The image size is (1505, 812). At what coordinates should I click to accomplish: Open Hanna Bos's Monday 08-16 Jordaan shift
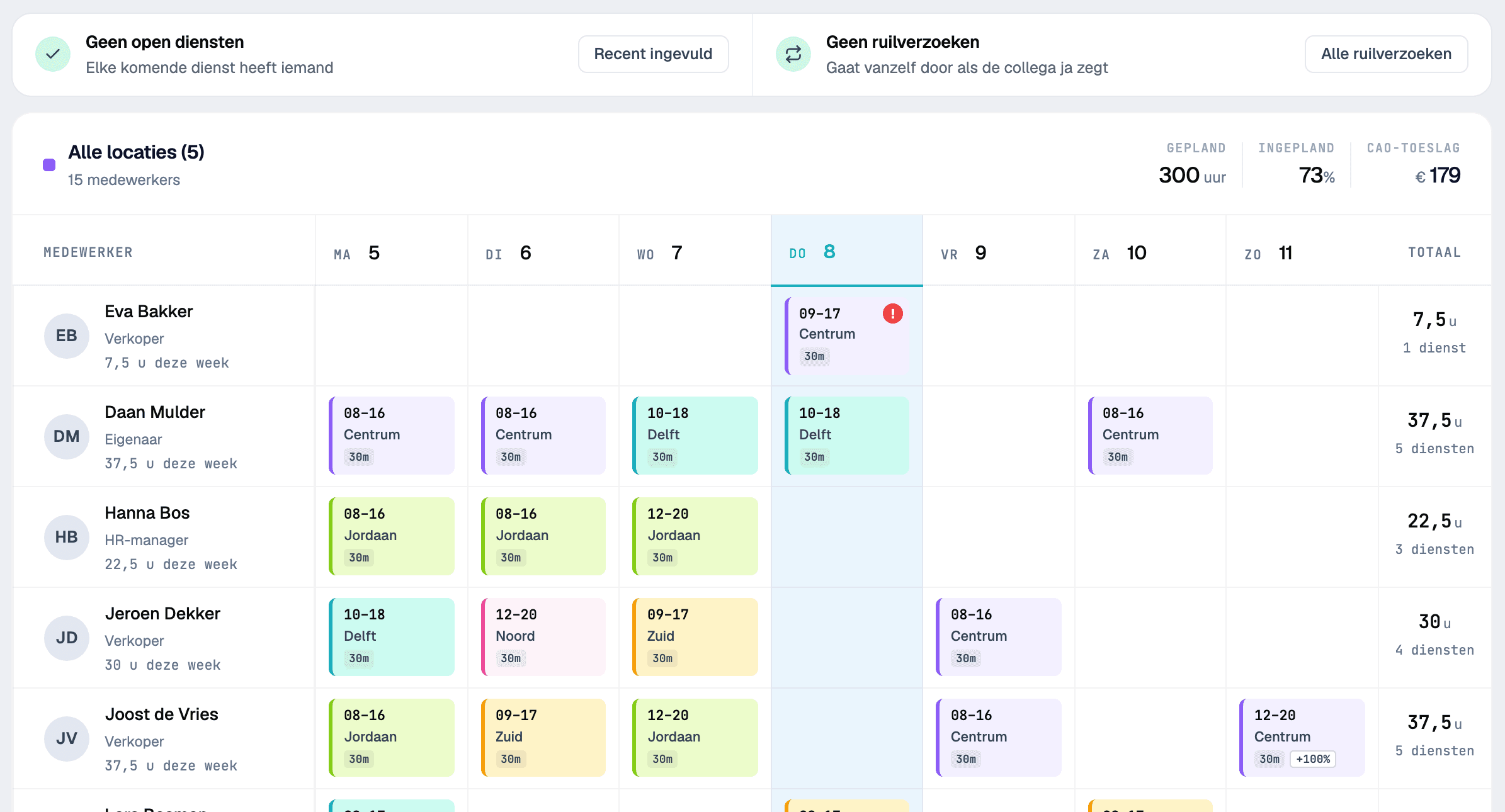(x=392, y=536)
